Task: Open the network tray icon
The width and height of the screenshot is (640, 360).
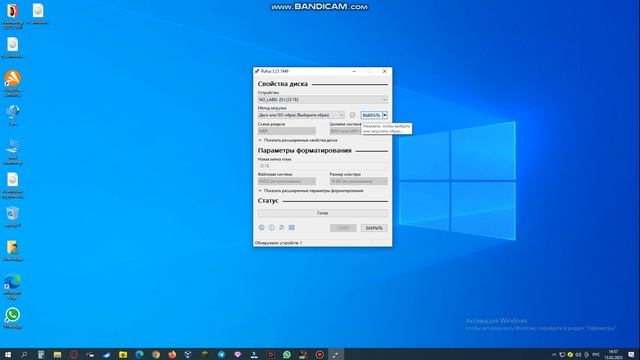Action: click(562, 354)
